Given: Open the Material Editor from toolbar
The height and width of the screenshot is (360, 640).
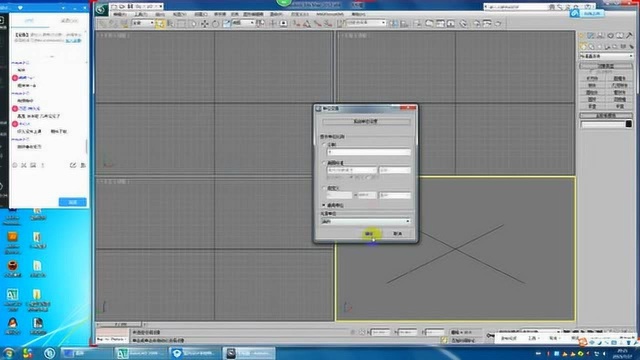Looking at the screenshot, I should click(464, 24).
